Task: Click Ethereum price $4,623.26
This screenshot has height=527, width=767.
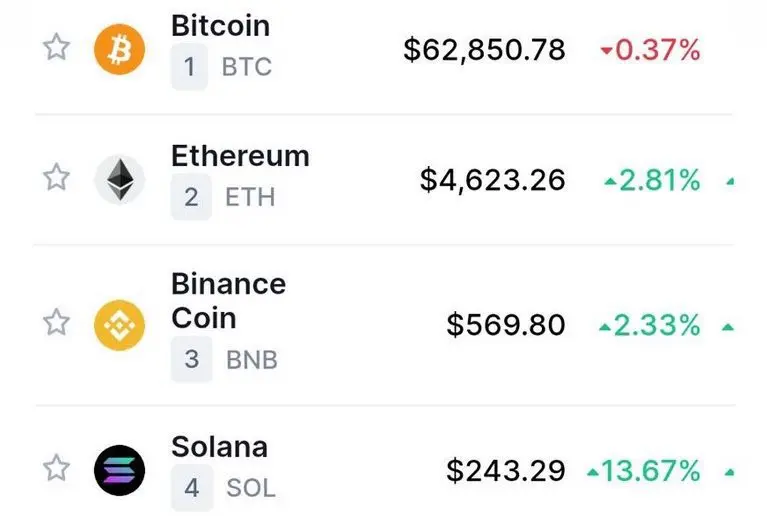Action: coord(493,180)
